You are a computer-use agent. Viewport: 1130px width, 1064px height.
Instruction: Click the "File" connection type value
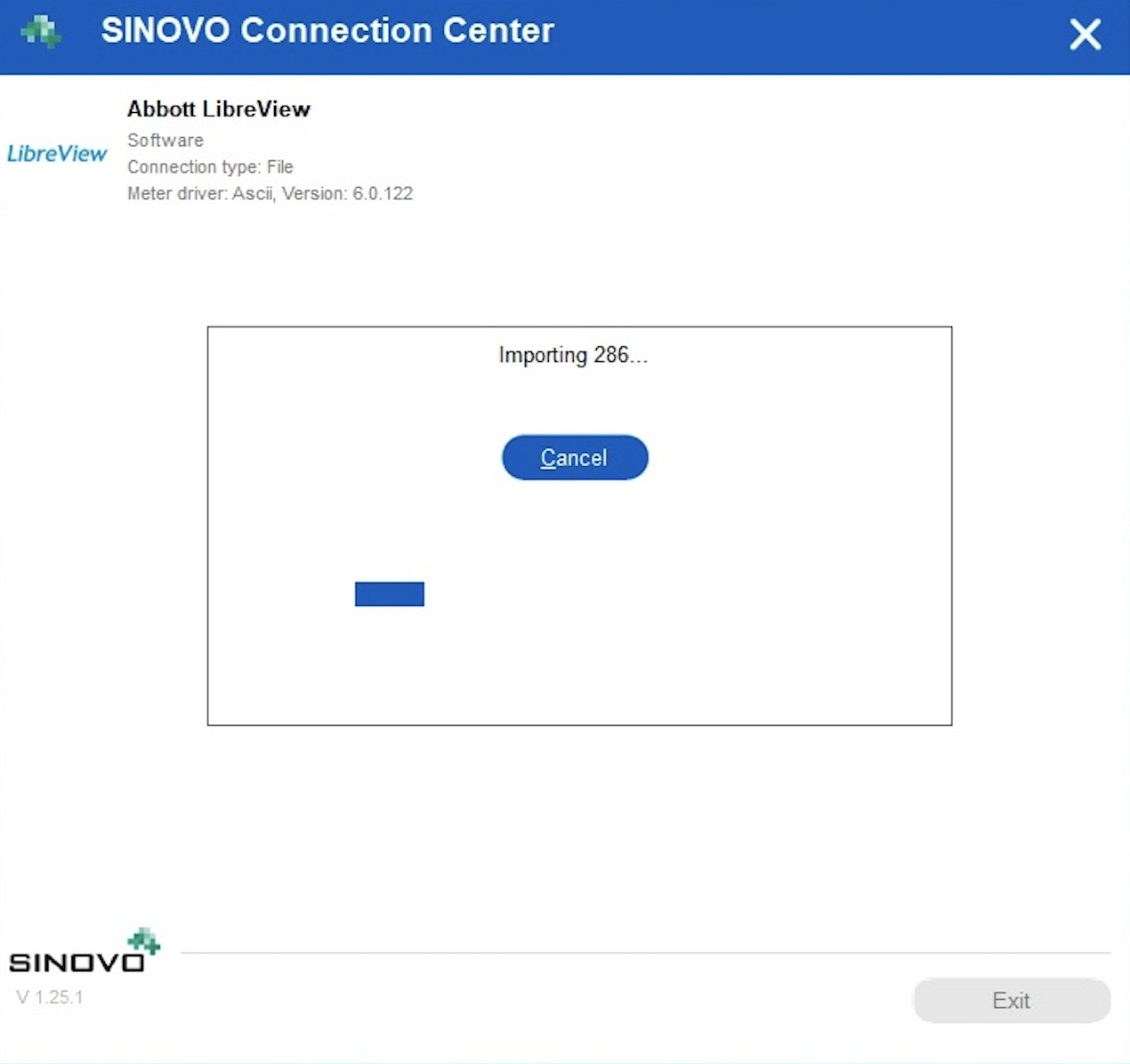[x=280, y=167]
